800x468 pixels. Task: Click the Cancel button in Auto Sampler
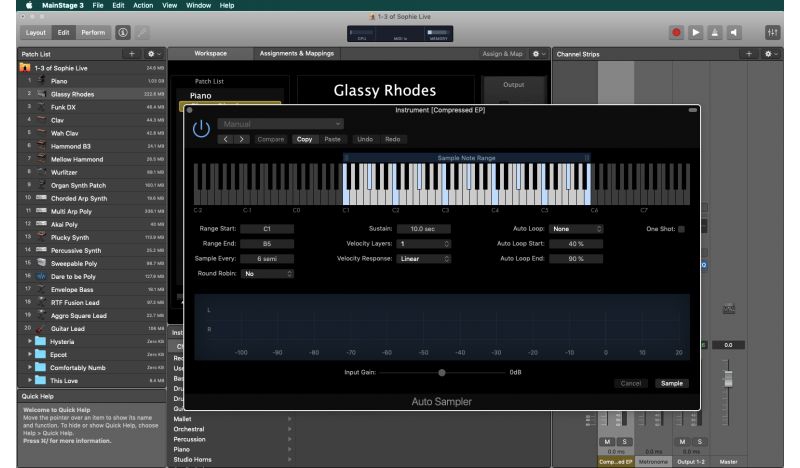(x=631, y=383)
